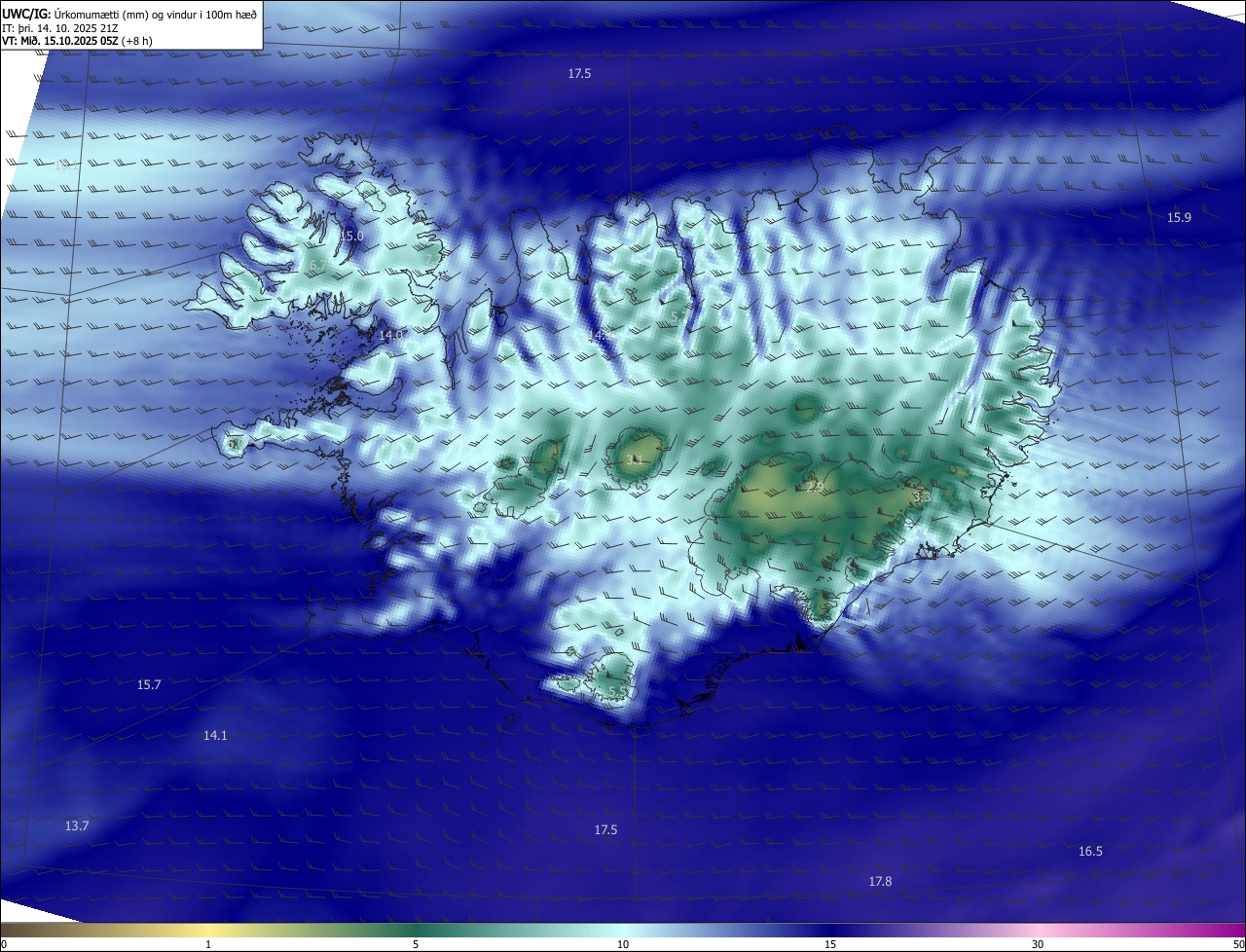Click the colour scale tick label 10
Viewport: 1246px width, 952px height.
coord(623,944)
